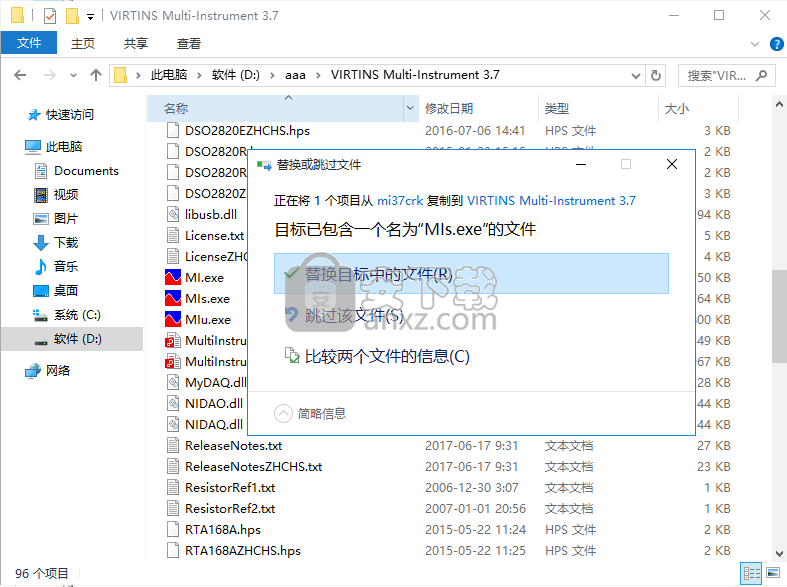Close the 替换或跳过文件 dialog
The width and height of the screenshot is (787, 587).
tap(672, 165)
